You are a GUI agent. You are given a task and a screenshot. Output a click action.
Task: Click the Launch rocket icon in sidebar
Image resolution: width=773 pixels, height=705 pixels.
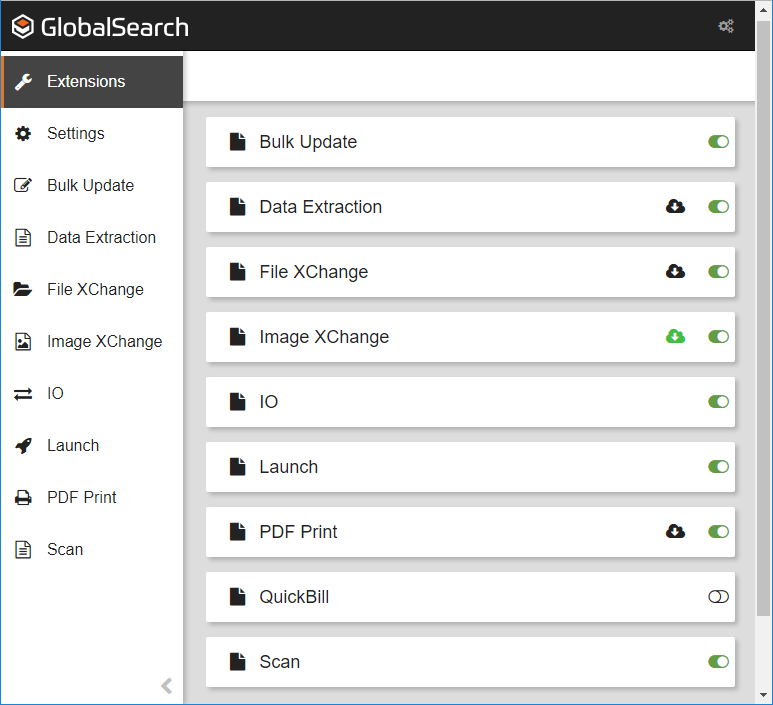coord(23,446)
